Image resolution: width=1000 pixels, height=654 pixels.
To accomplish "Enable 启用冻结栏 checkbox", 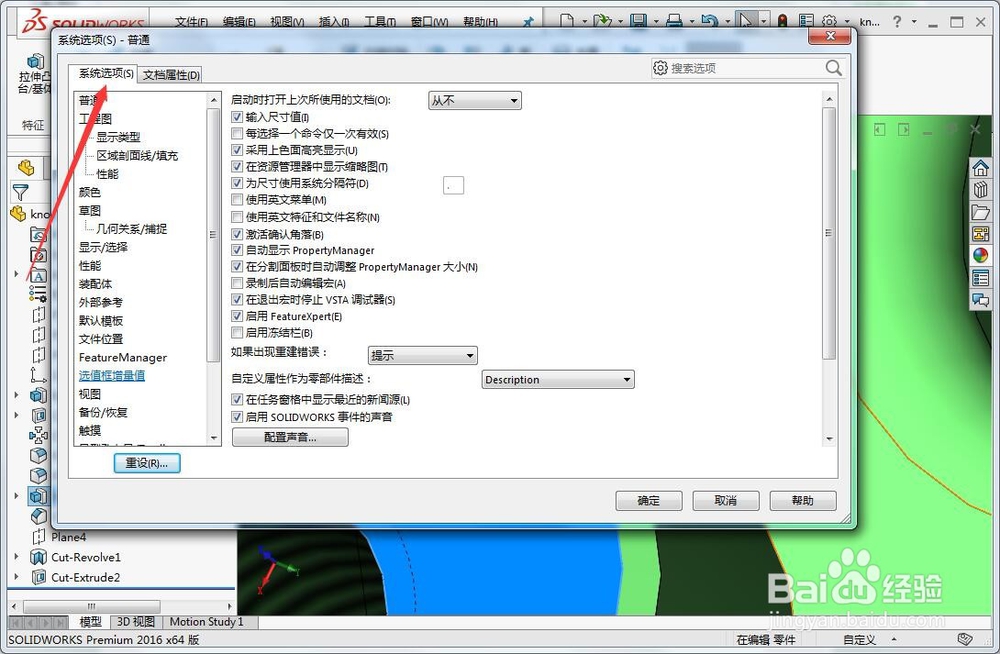I will (x=237, y=332).
